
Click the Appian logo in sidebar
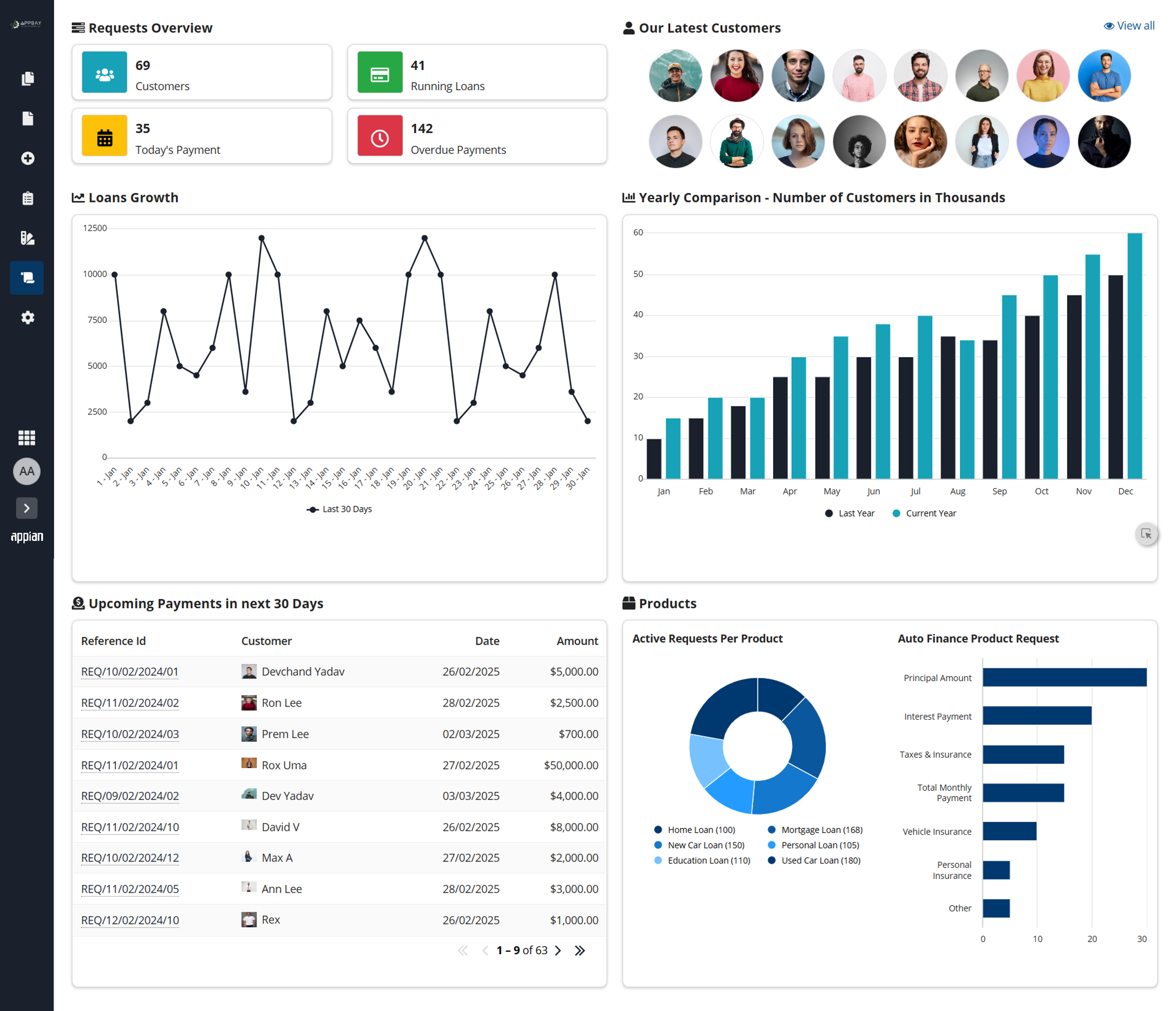27,536
